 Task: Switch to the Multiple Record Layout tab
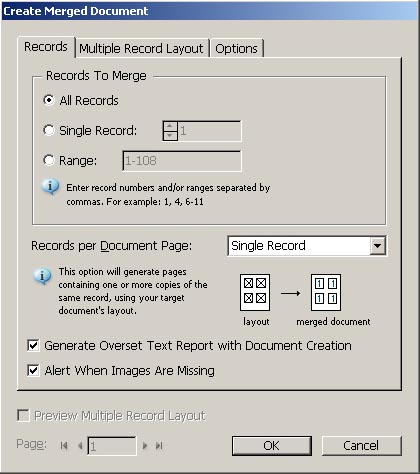(x=141, y=49)
